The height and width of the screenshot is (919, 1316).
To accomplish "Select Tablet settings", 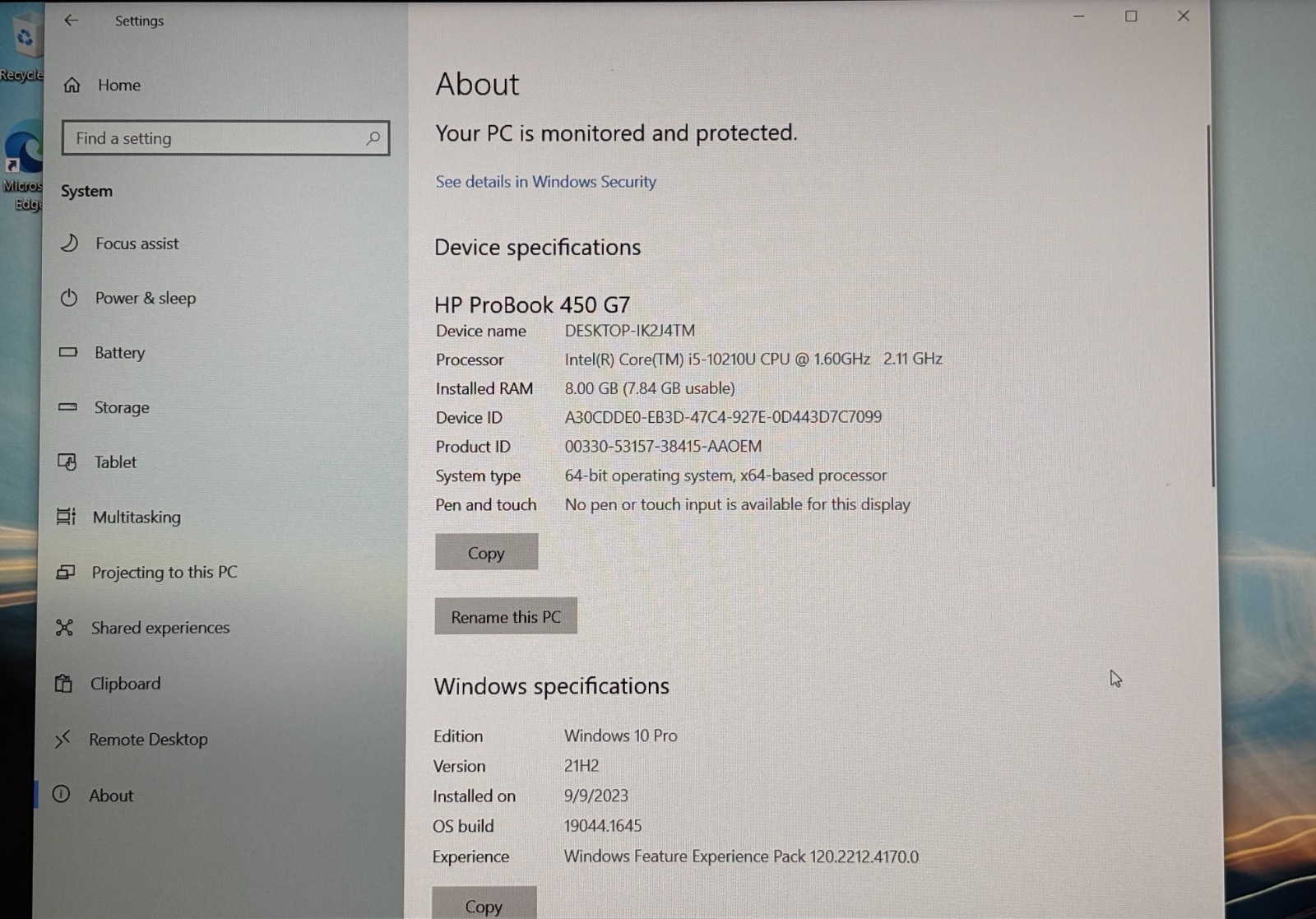I will (115, 462).
